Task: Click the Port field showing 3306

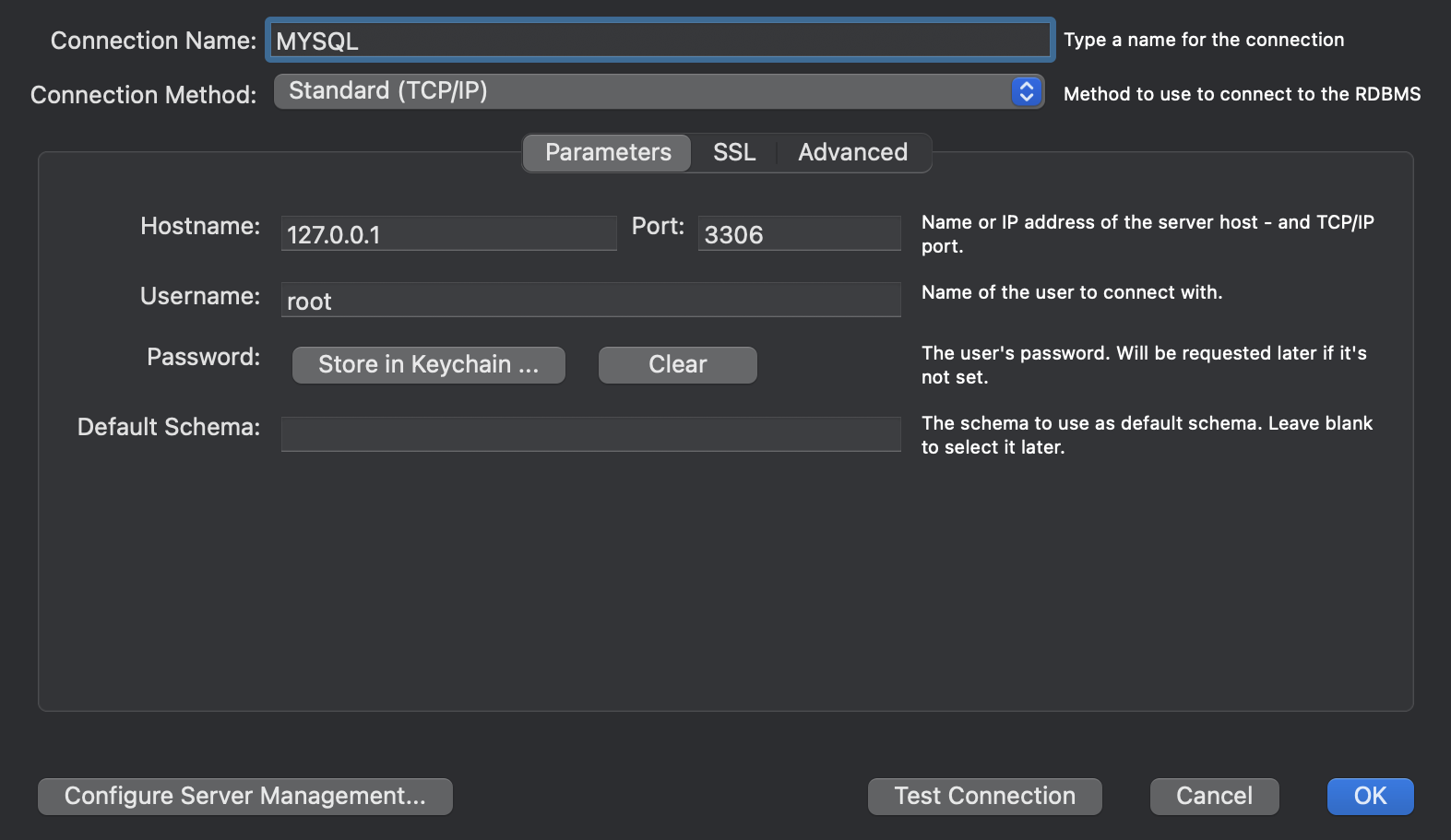Action: [799, 233]
